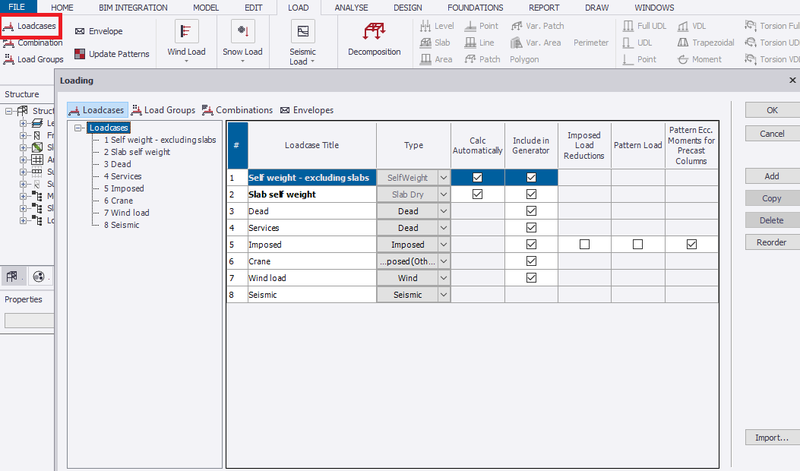
Task: Select '5 Imposed' in loadcase tree
Action: [124, 188]
